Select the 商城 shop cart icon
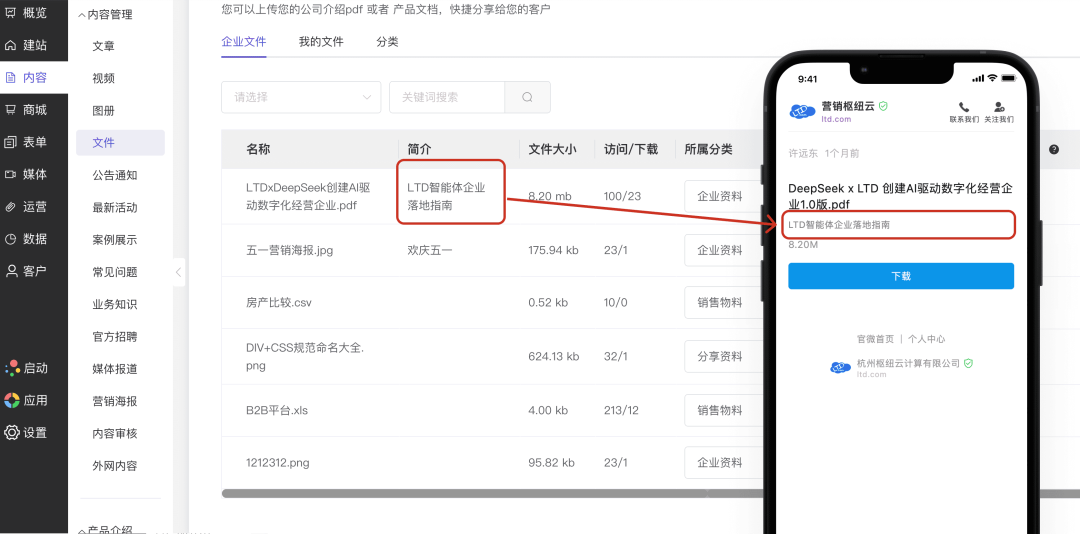 click(x=10, y=110)
